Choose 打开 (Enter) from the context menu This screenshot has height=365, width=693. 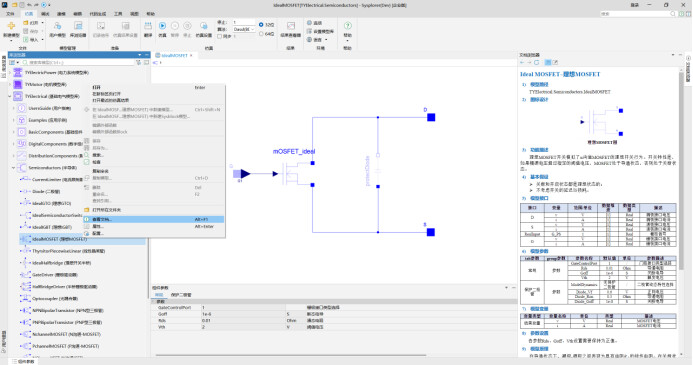click(x=154, y=87)
